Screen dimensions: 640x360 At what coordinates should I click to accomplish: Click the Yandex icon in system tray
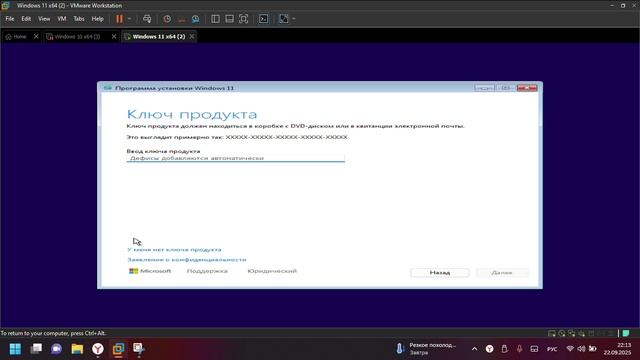[489, 349]
